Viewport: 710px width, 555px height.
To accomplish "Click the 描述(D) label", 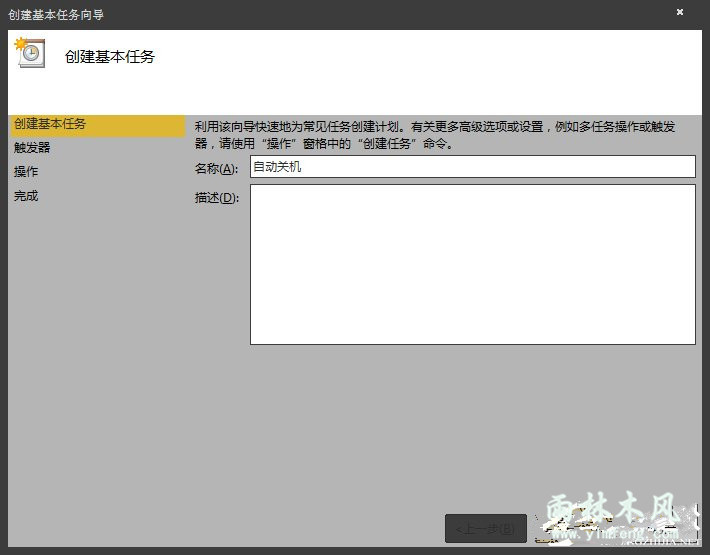I will coord(217,198).
